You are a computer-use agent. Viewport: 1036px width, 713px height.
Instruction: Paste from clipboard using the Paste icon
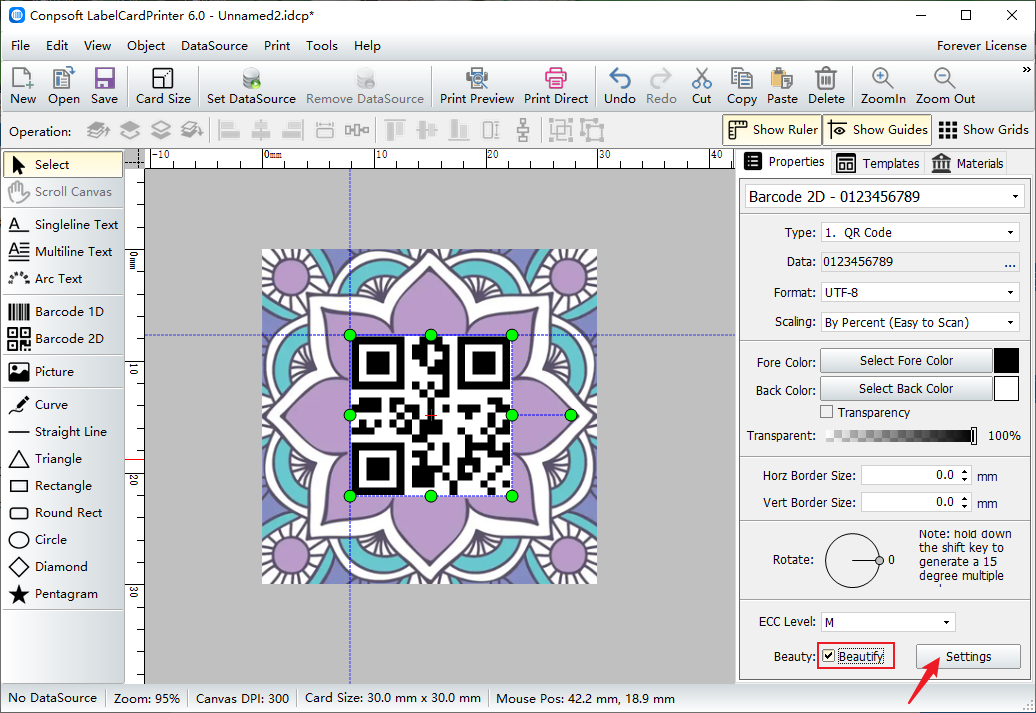coord(782,85)
